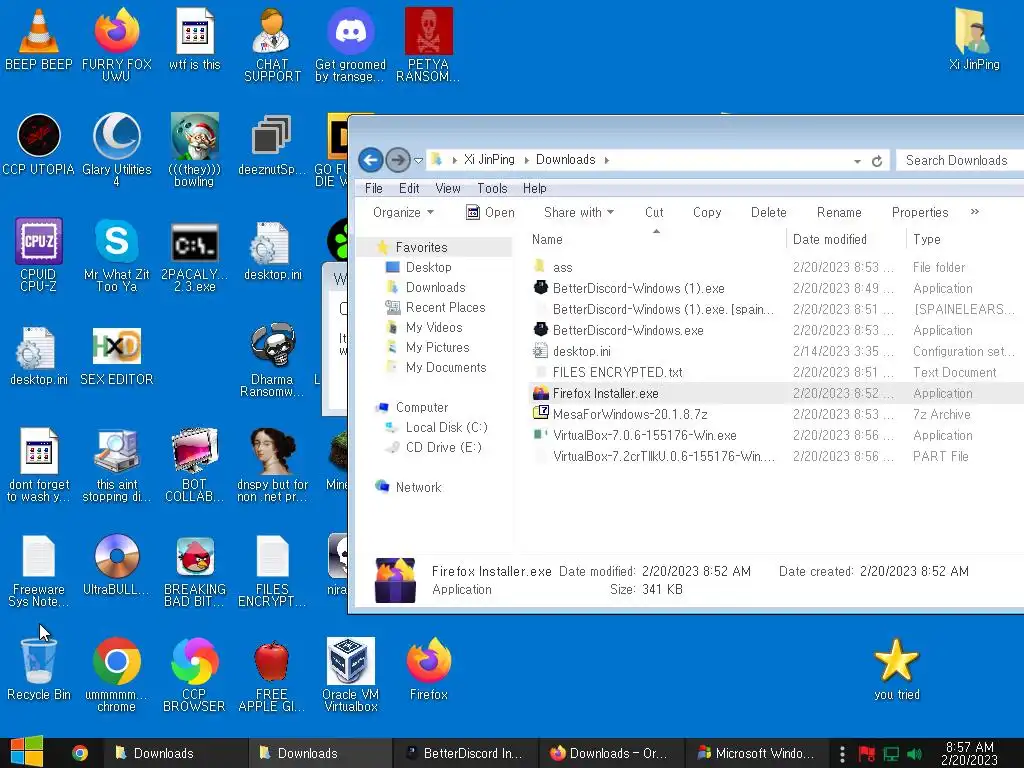Show more toolbar commands chevron
Viewport: 1024px width, 768px height.
point(975,212)
